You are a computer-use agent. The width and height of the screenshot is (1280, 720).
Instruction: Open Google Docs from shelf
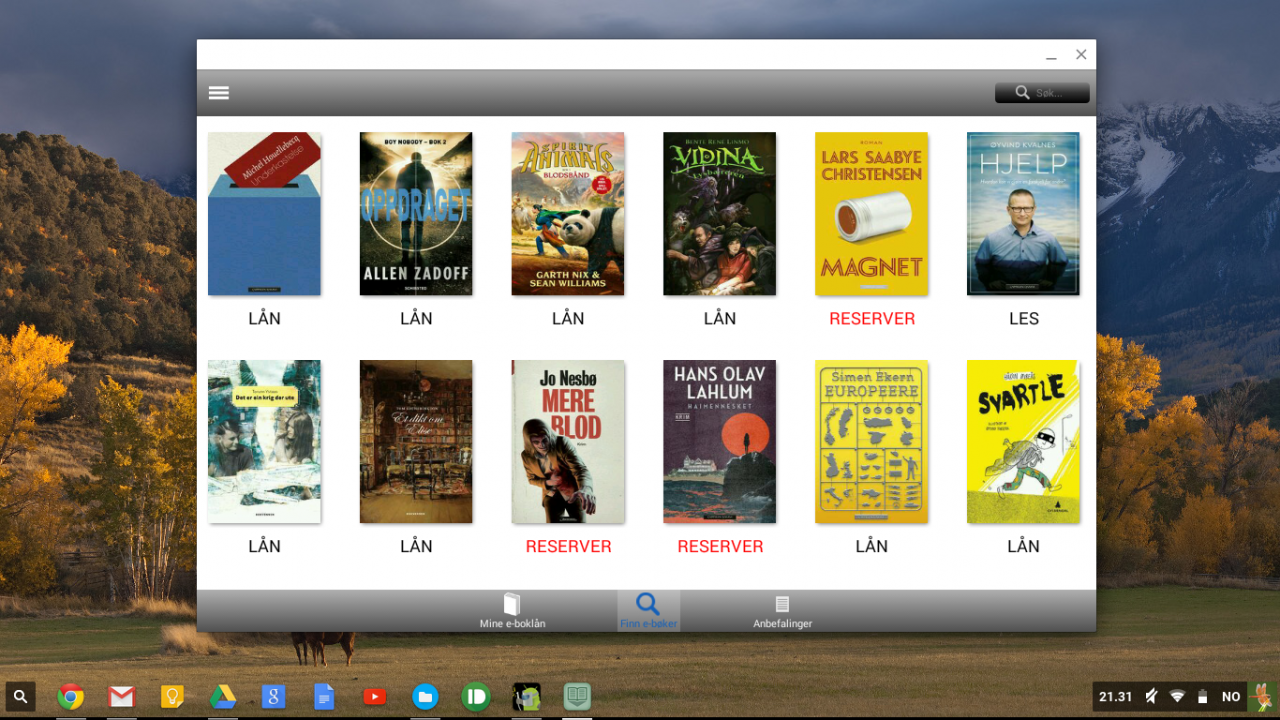324,697
